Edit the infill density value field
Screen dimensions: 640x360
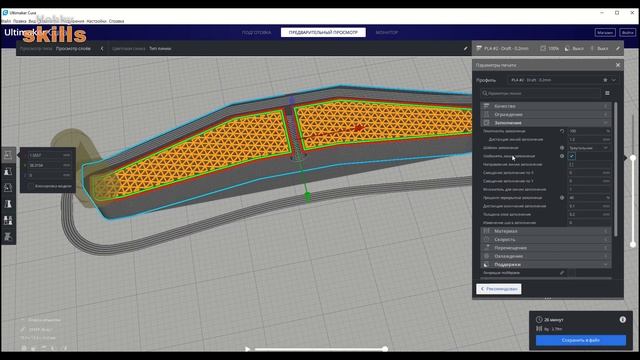click(x=589, y=131)
